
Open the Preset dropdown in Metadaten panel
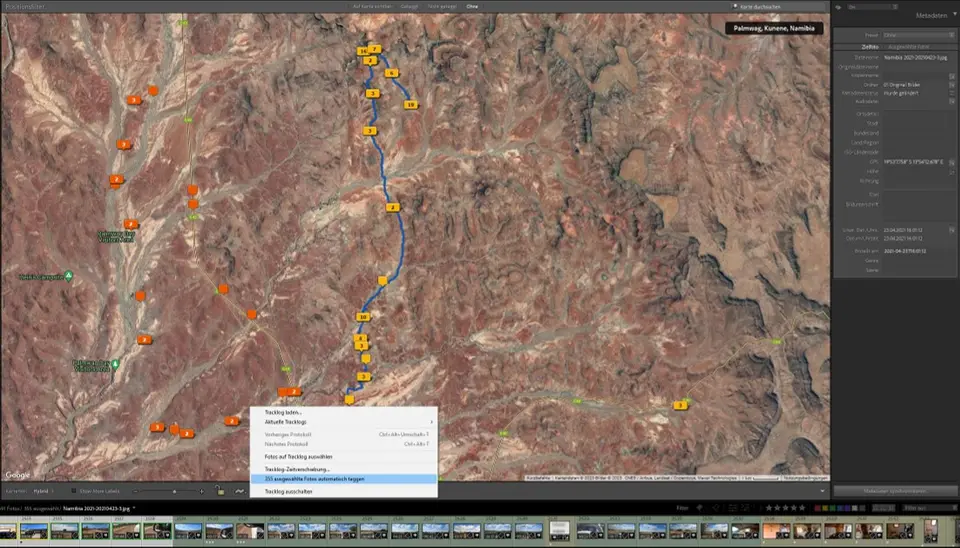point(917,35)
